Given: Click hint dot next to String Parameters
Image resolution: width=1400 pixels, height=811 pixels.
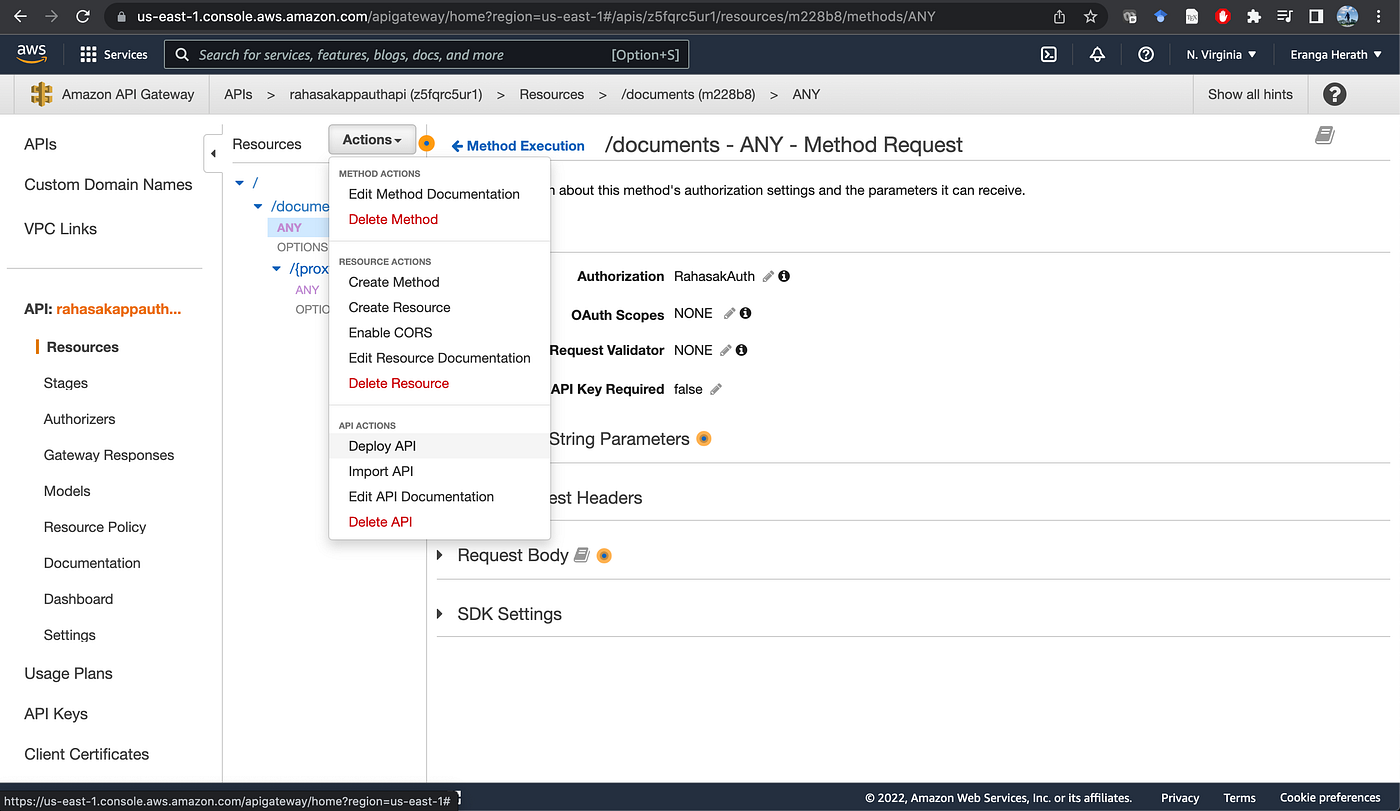Looking at the screenshot, I should point(704,438).
